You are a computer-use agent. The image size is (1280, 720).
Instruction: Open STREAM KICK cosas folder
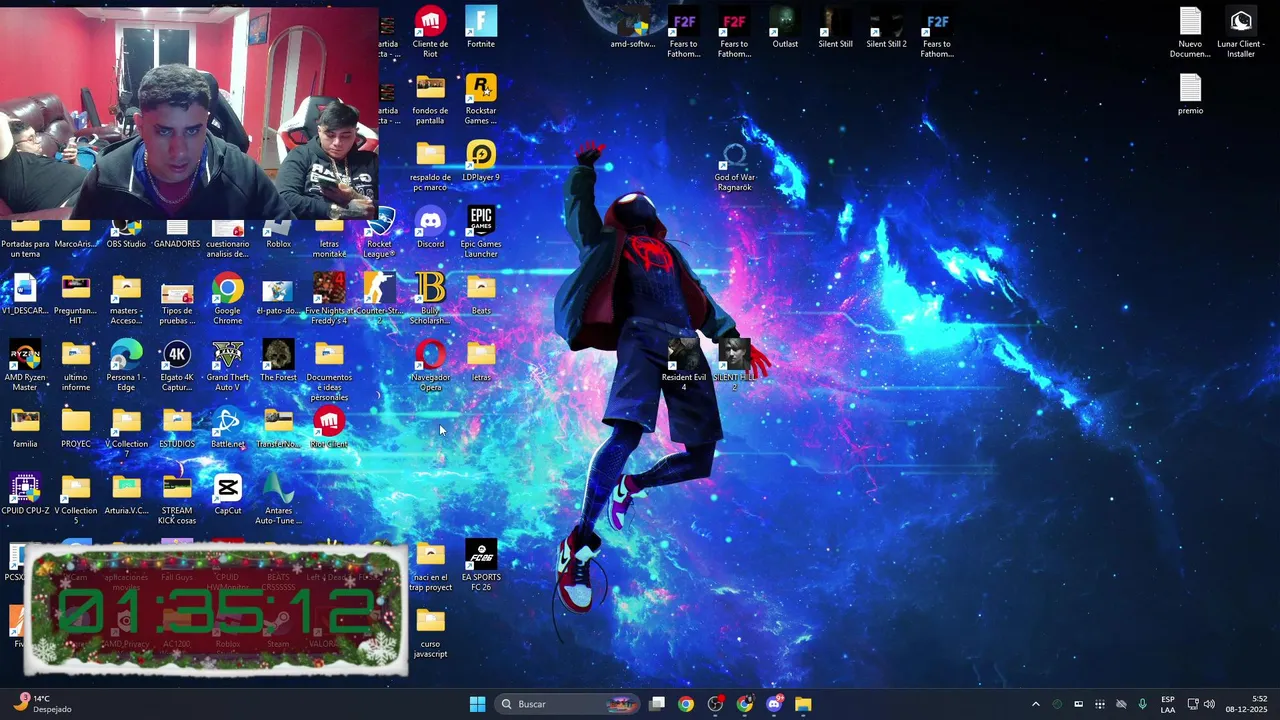tap(177, 499)
